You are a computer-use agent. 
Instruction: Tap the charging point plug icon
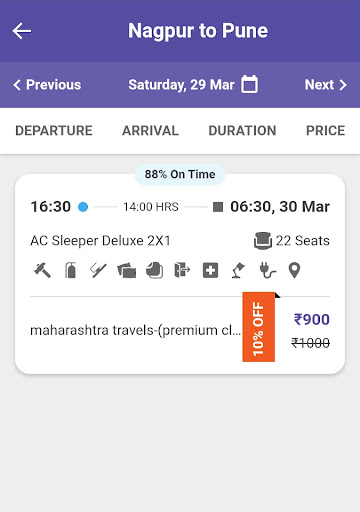(x=267, y=270)
